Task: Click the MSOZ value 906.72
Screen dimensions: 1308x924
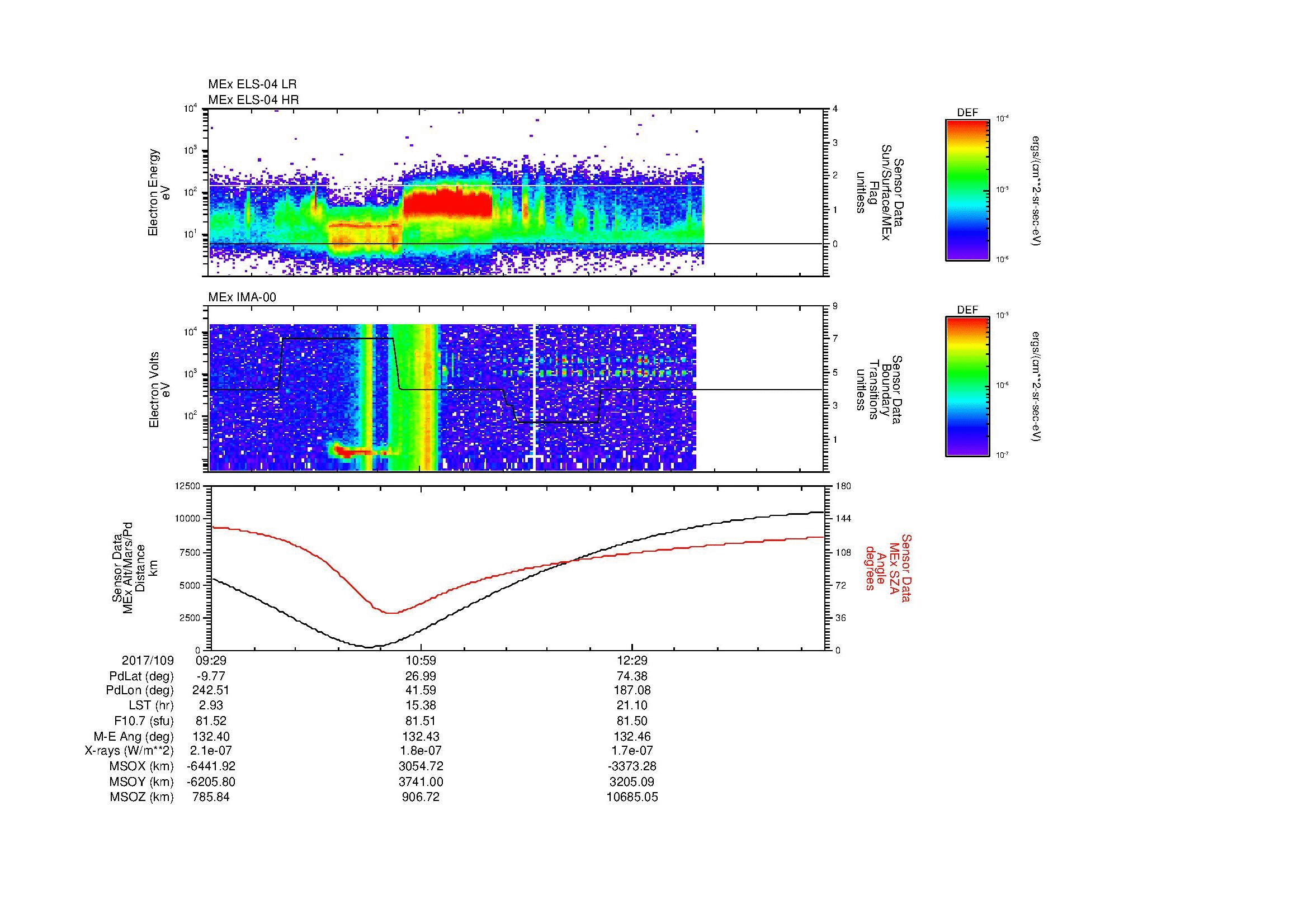Action: [421, 797]
